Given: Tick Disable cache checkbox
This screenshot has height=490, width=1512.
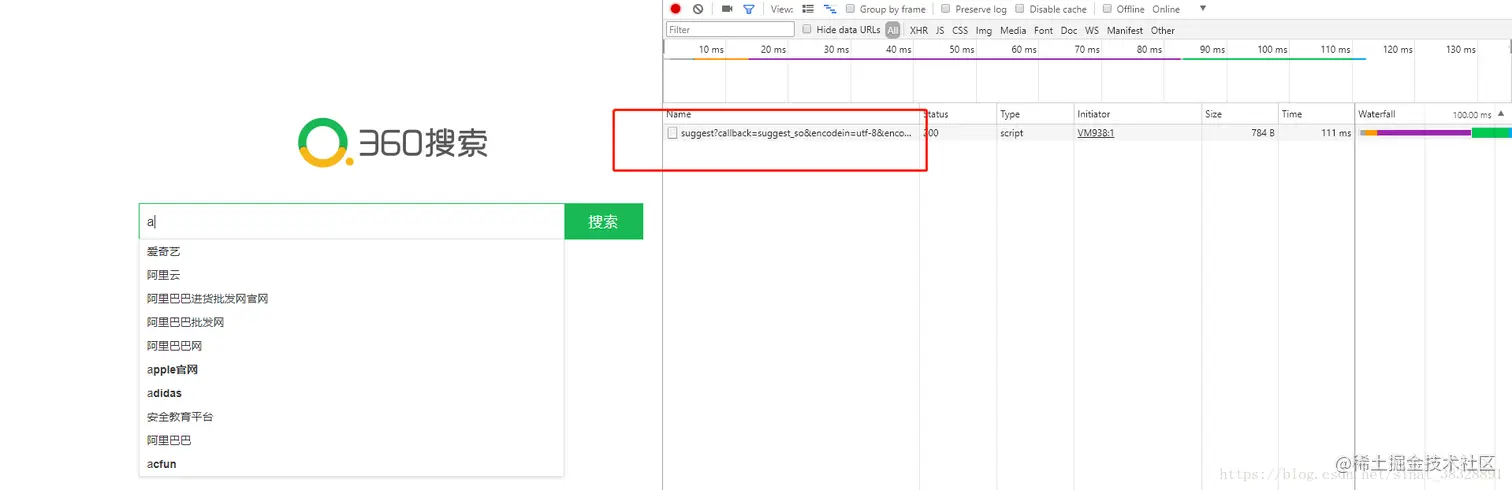Looking at the screenshot, I should tap(1020, 9).
